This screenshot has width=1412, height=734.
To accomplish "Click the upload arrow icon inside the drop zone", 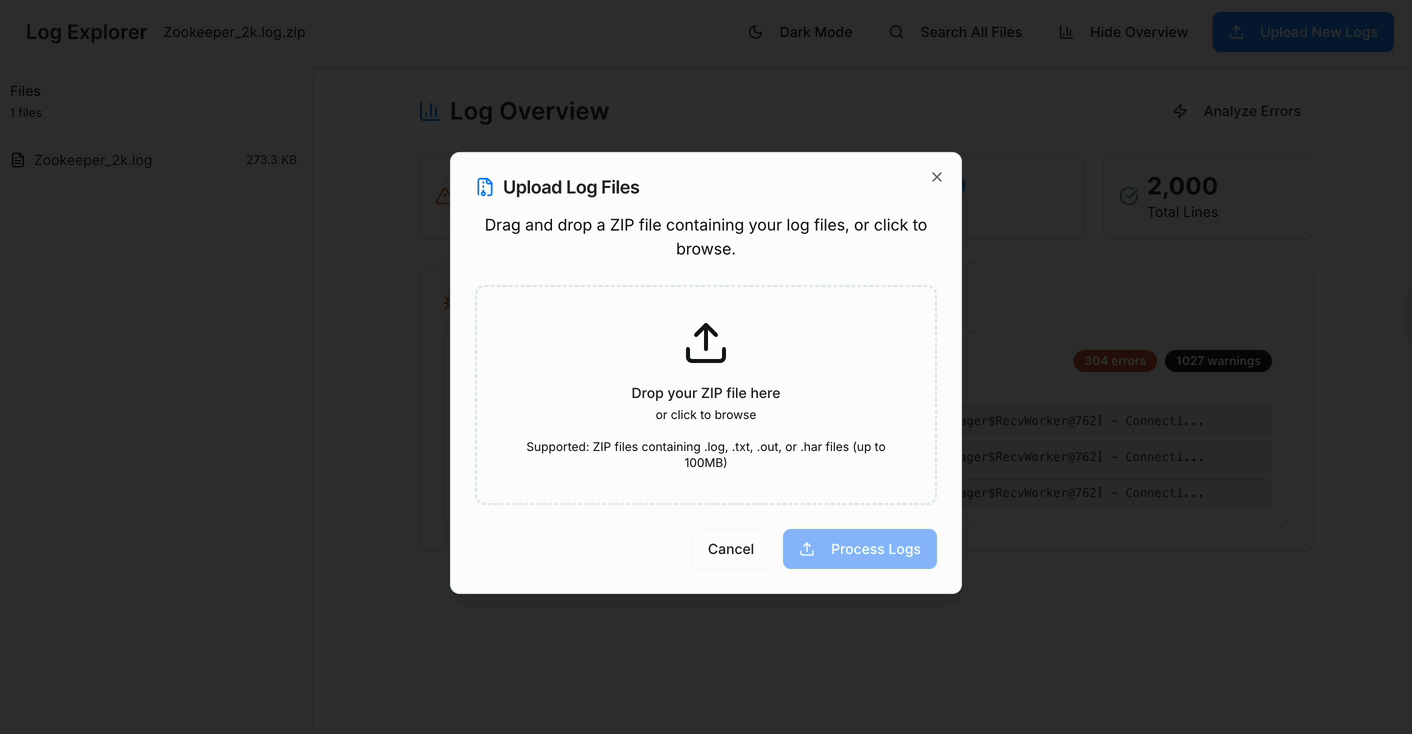I will [x=705, y=341].
